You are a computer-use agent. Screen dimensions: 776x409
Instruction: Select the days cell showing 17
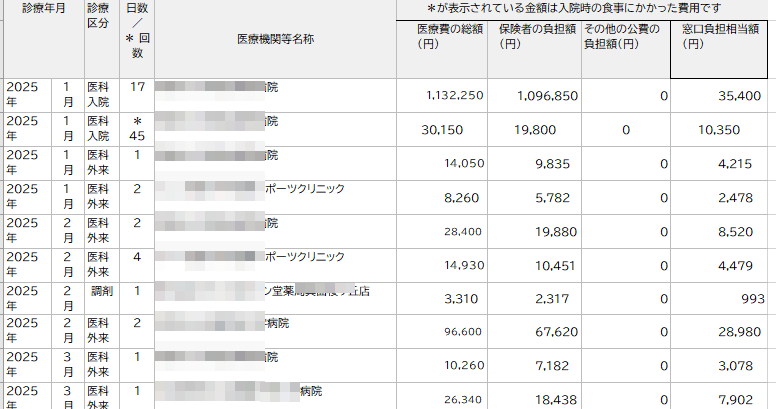pos(137,87)
